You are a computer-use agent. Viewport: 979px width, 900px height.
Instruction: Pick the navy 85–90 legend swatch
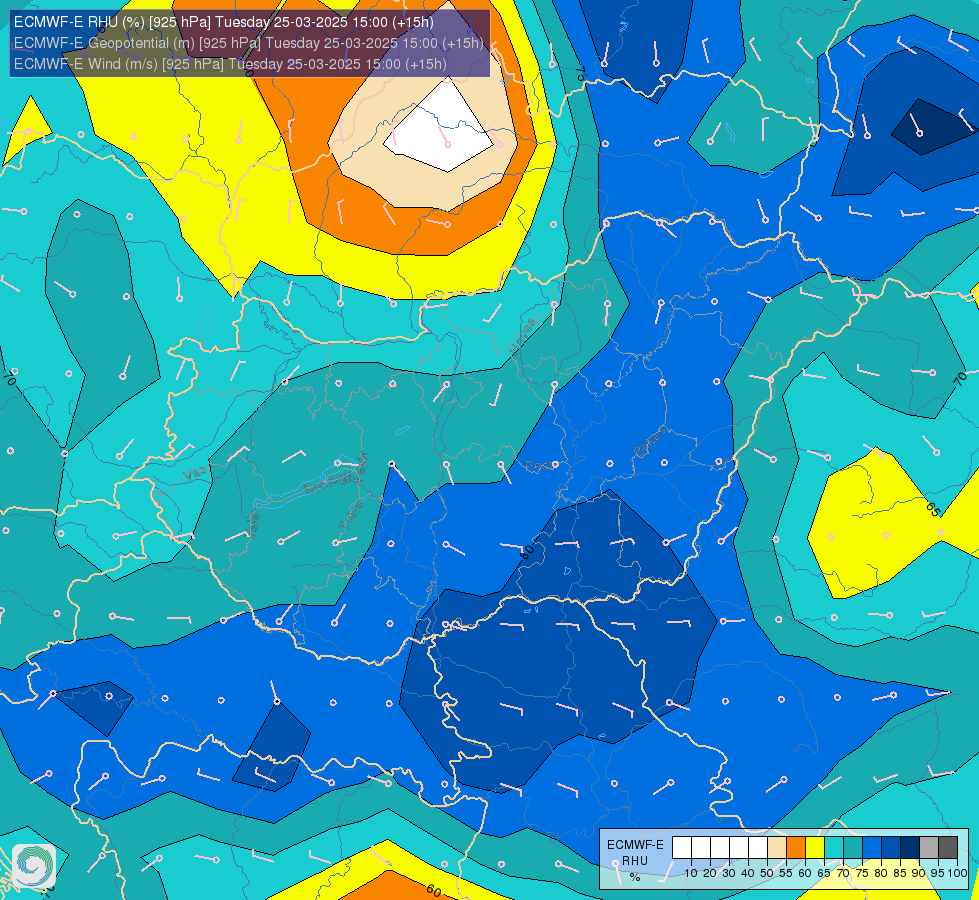coord(910,848)
